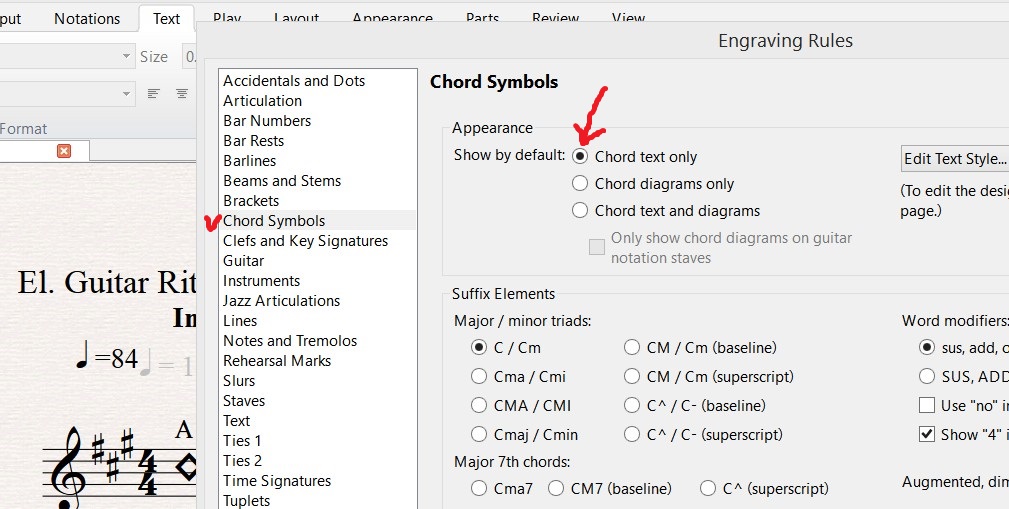Select "Chord diagrams only" option

coord(580,184)
